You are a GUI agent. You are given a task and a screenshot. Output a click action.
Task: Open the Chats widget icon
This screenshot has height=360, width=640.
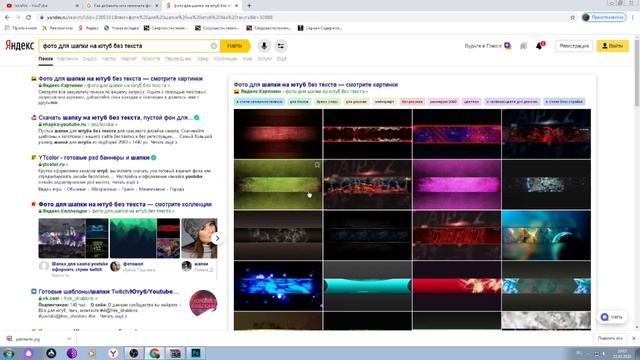click(604, 317)
